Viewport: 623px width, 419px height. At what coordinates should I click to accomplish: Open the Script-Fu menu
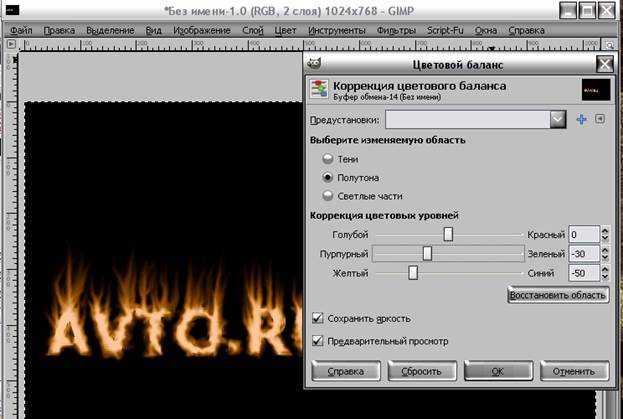(x=445, y=30)
